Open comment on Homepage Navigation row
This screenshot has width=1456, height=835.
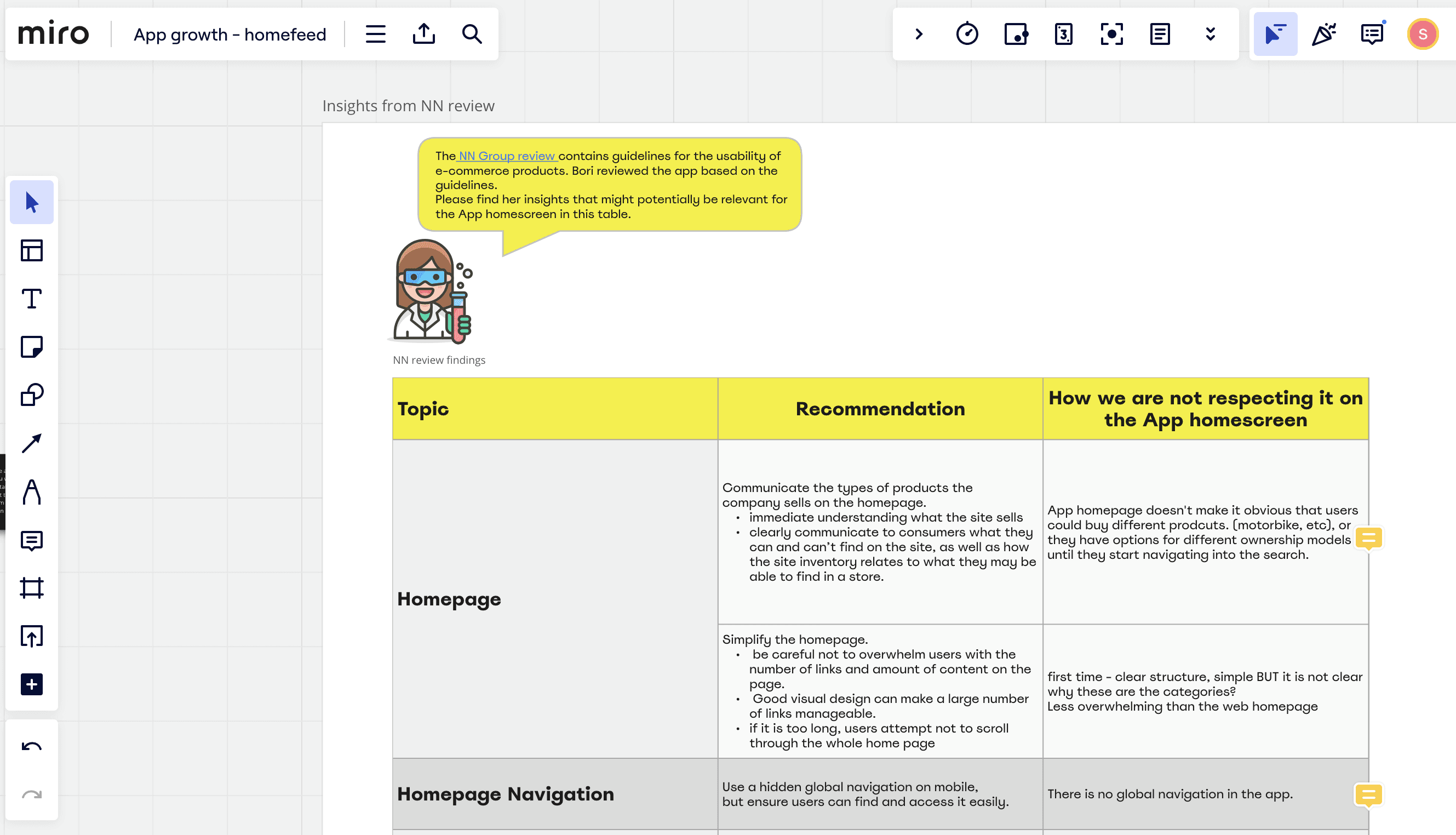(1368, 794)
